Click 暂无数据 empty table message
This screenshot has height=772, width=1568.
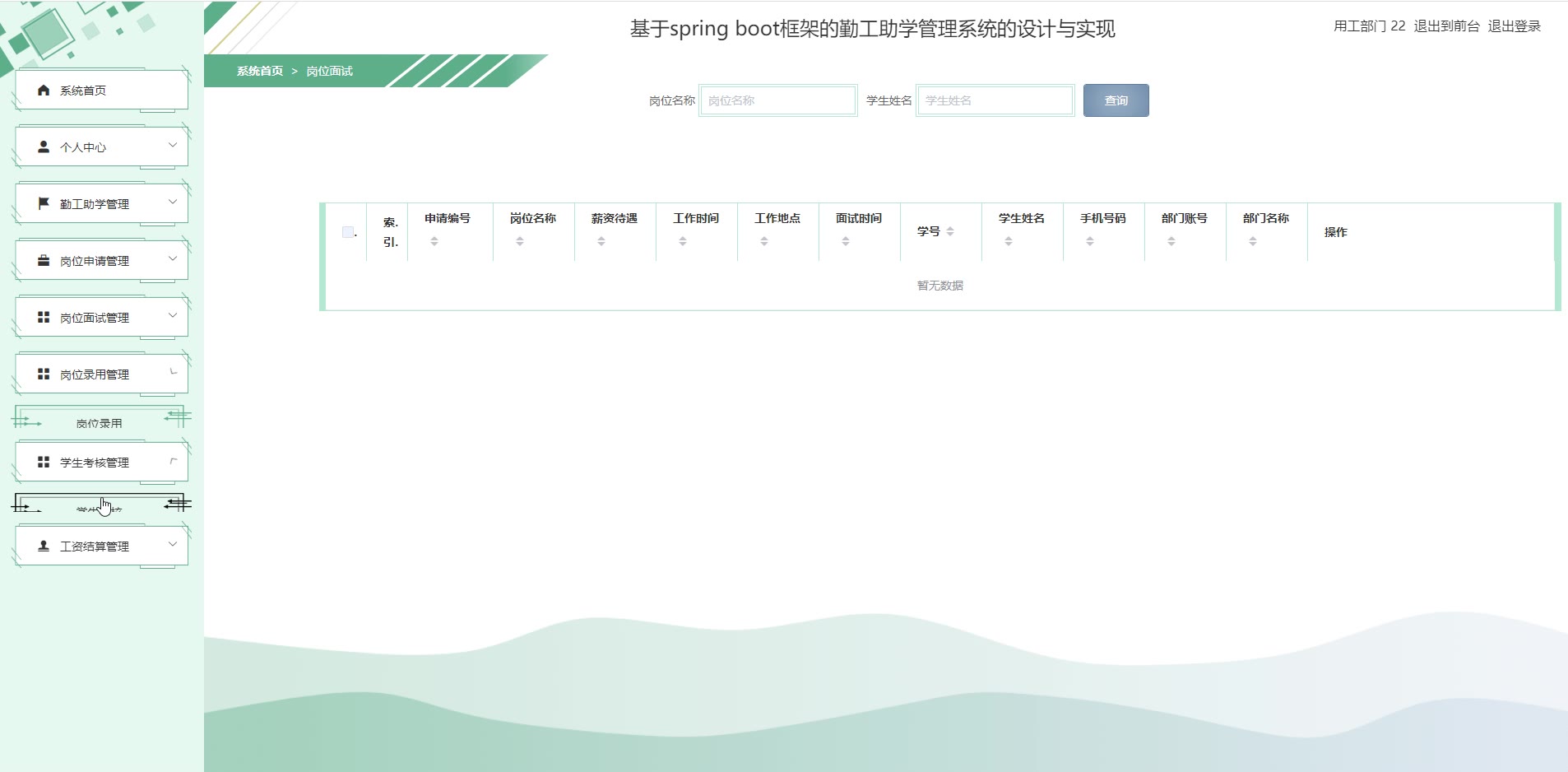(x=939, y=286)
